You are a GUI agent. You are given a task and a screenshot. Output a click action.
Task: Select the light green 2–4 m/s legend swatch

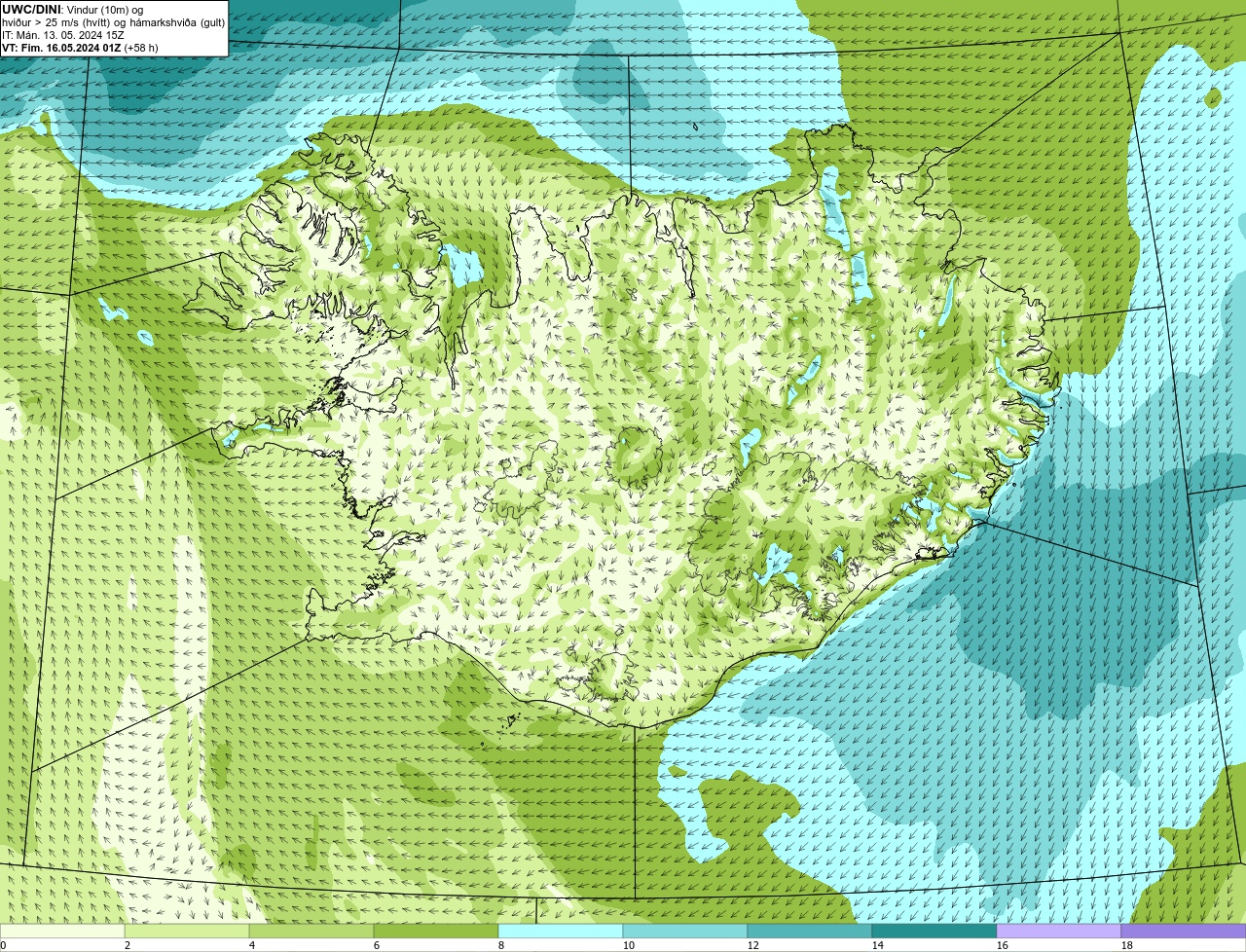(x=187, y=931)
